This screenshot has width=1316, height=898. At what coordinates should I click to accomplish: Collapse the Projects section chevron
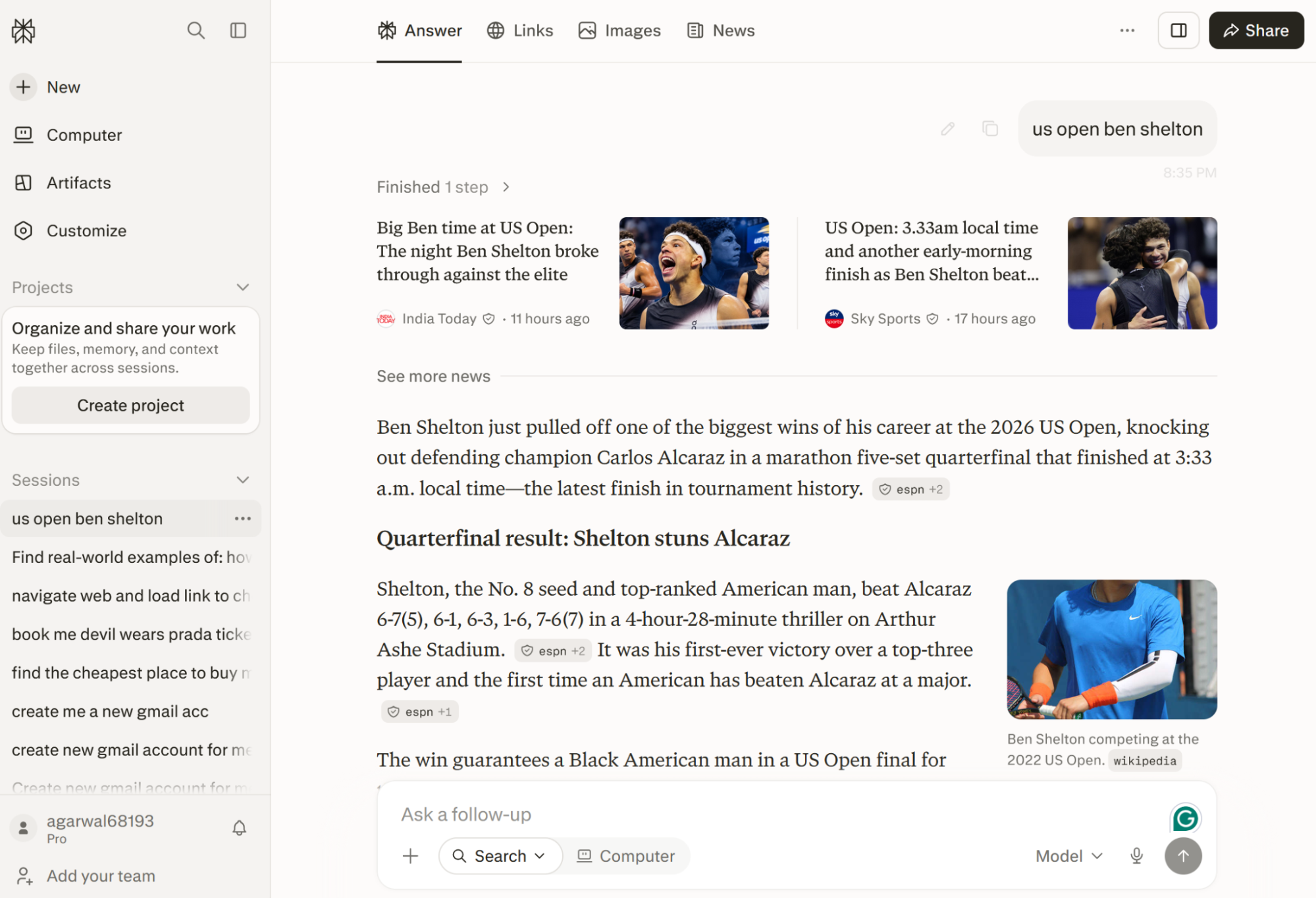click(x=243, y=288)
